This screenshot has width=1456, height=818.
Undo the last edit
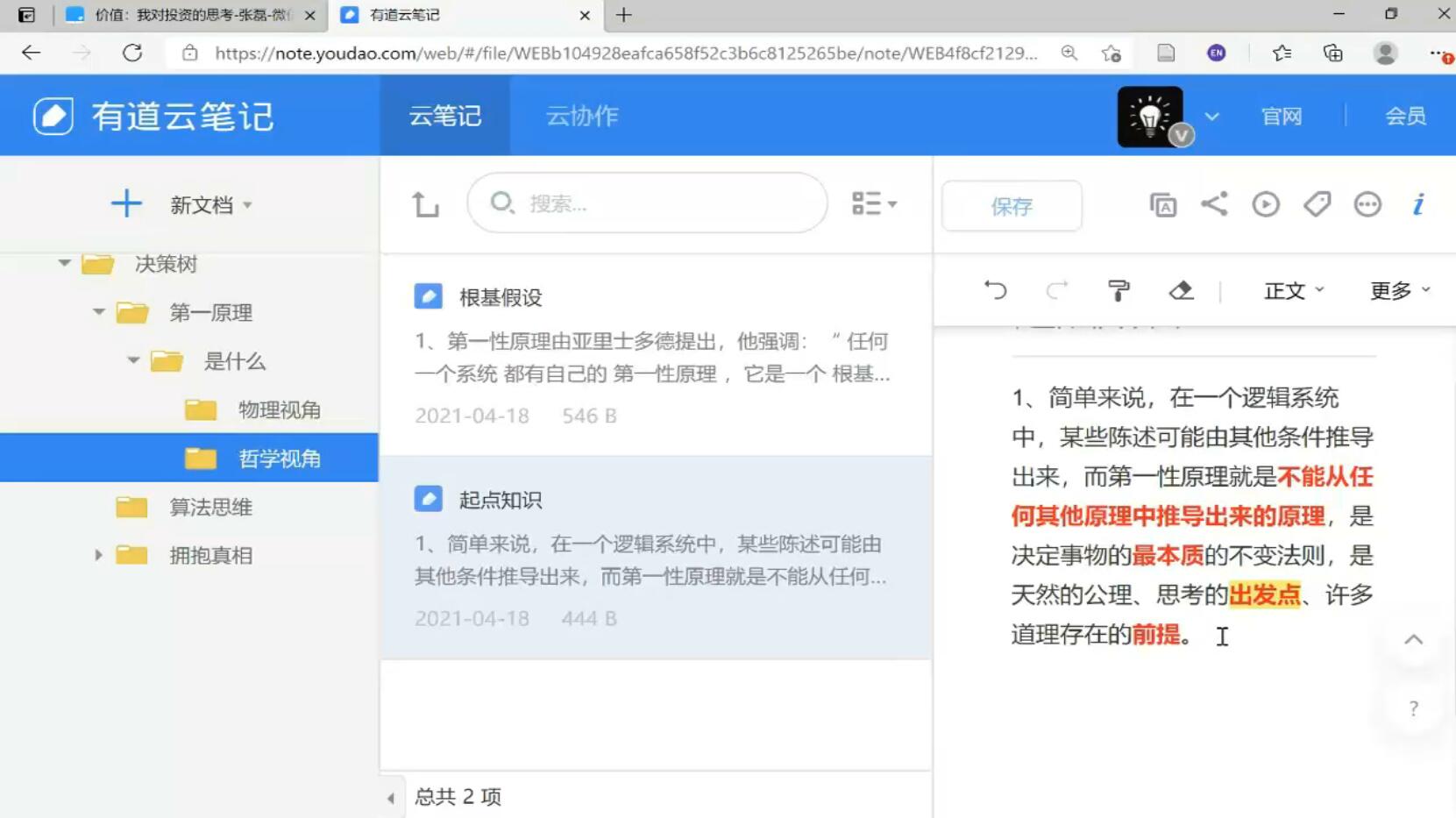(996, 290)
